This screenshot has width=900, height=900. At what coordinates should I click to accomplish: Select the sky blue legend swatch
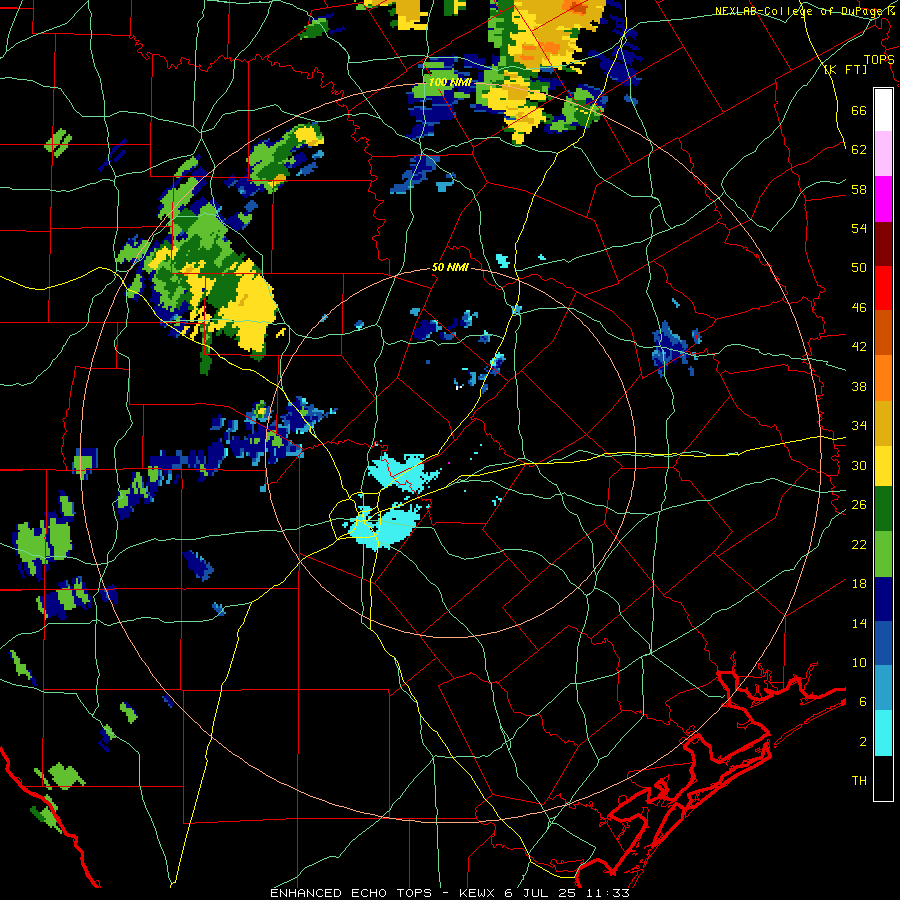pyautogui.click(x=883, y=688)
